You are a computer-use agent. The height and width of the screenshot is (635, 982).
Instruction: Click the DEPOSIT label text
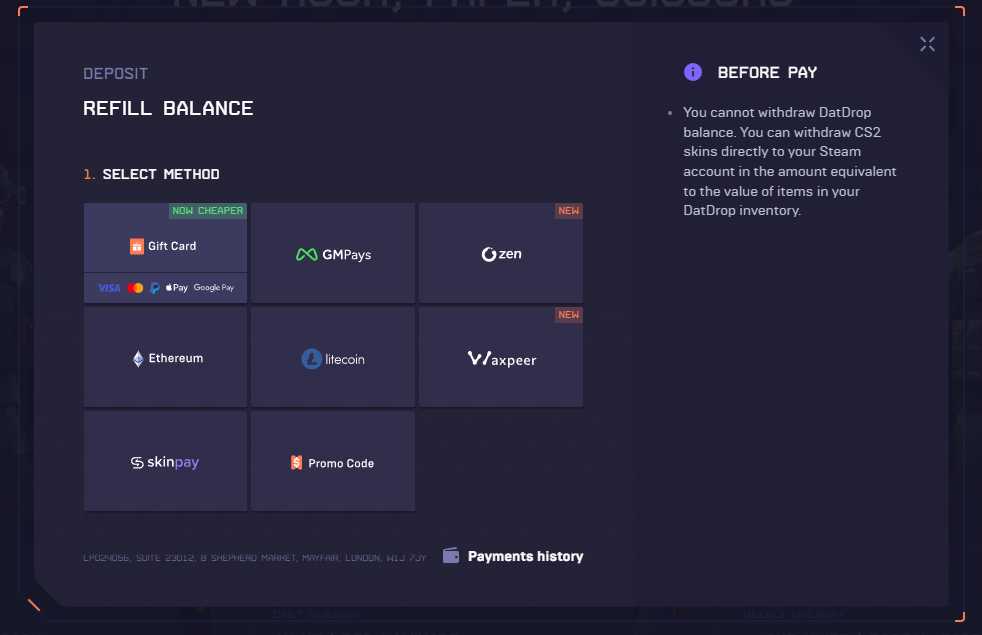click(x=116, y=74)
